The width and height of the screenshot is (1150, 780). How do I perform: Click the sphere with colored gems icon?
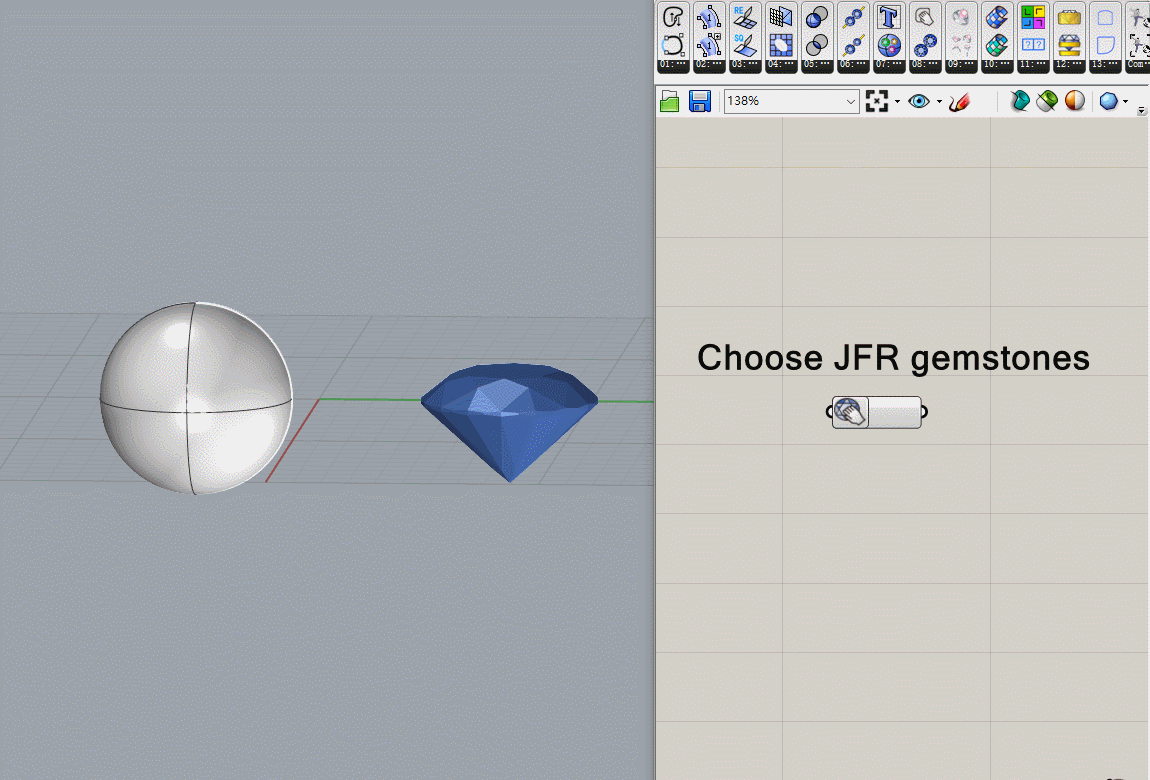click(x=889, y=45)
